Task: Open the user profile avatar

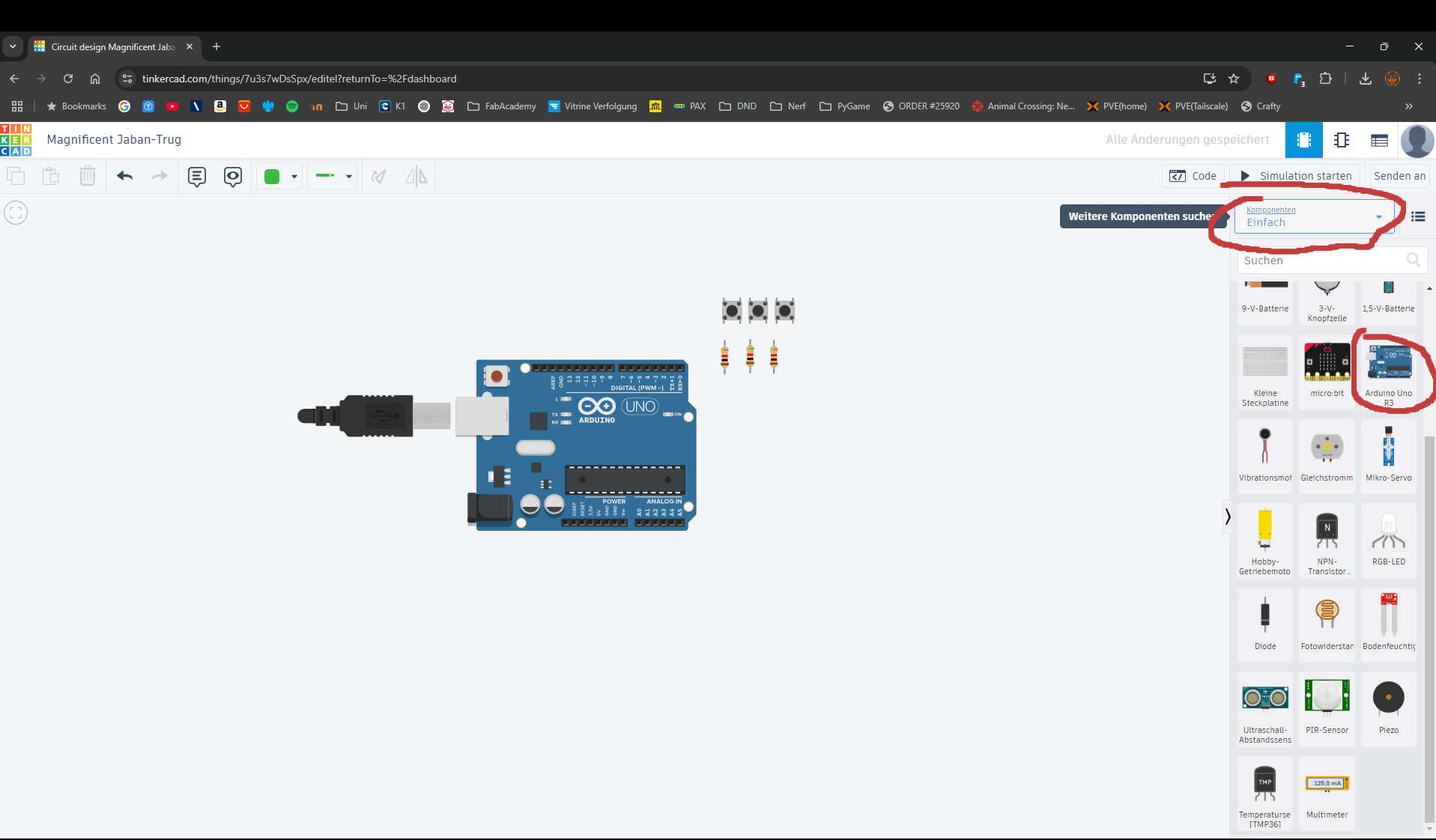Action: coord(1417,140)
